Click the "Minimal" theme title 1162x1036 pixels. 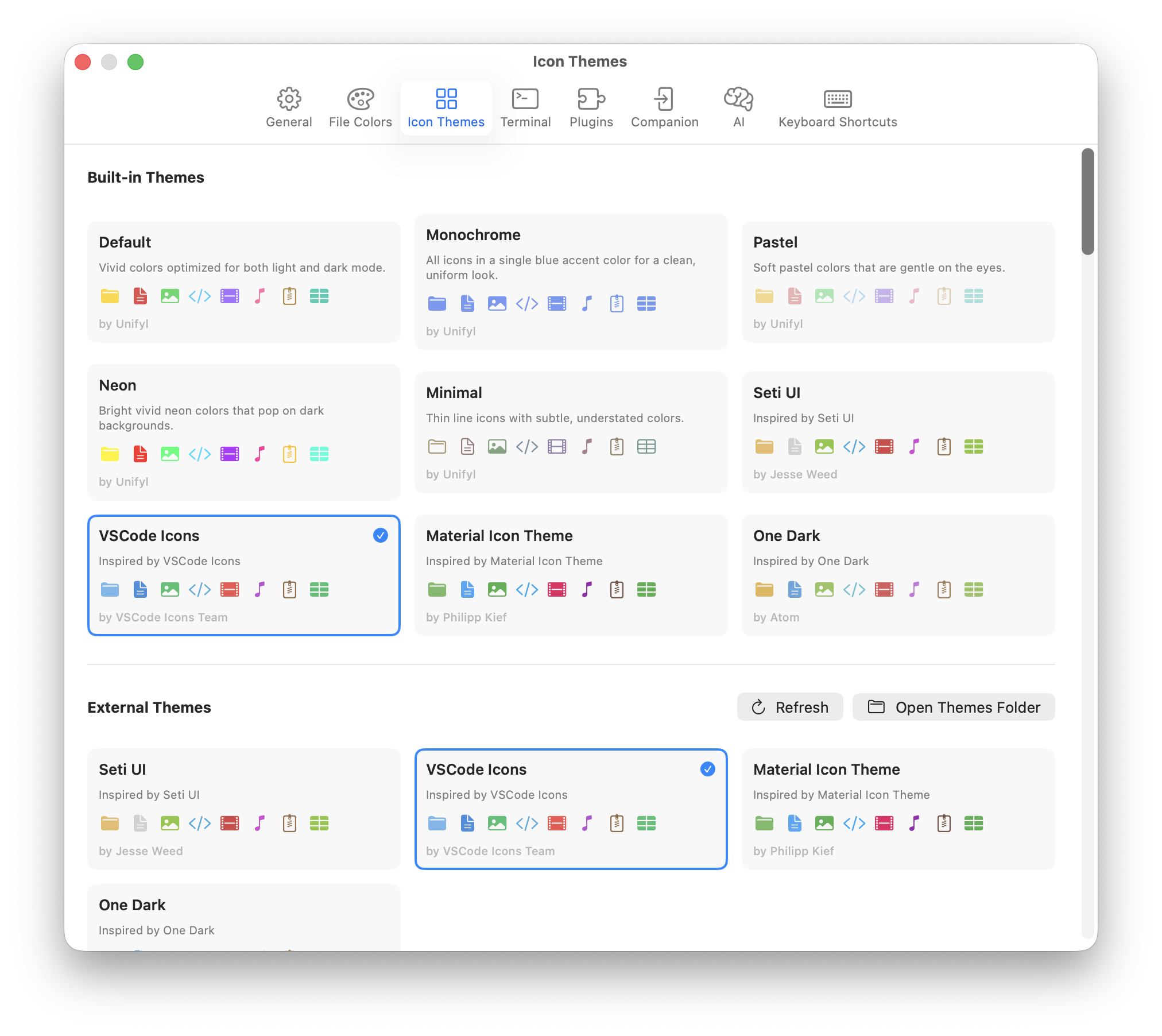tap(454, 393)
